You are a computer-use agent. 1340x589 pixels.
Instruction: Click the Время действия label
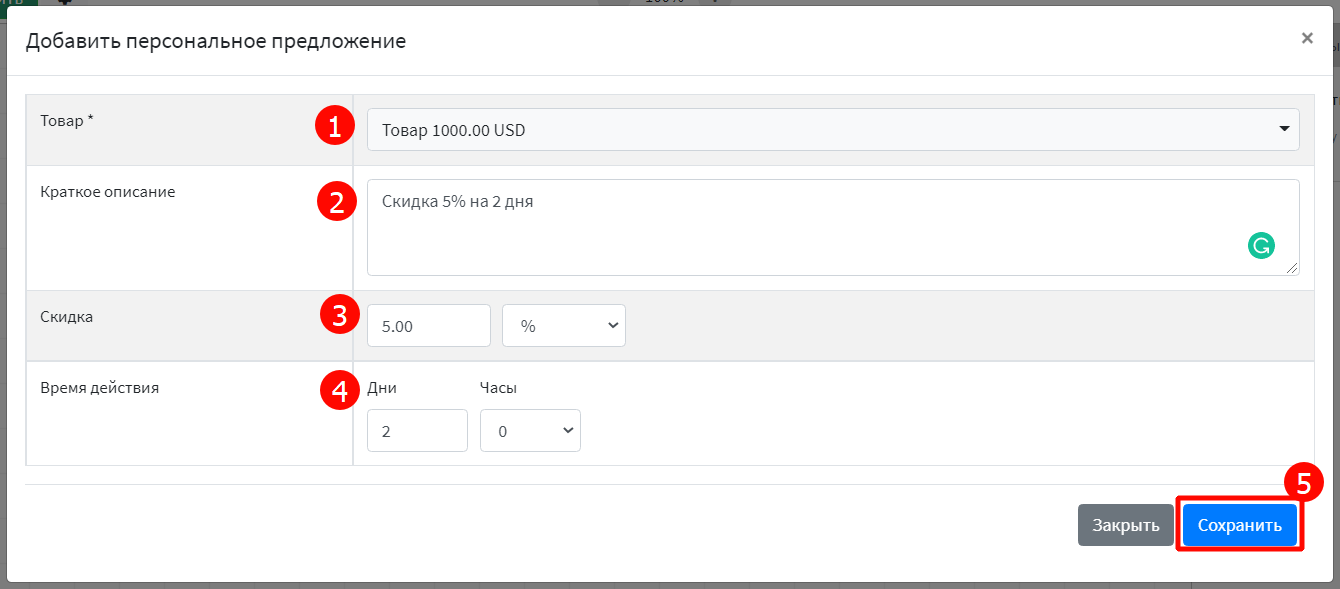[x=99, y=389]
